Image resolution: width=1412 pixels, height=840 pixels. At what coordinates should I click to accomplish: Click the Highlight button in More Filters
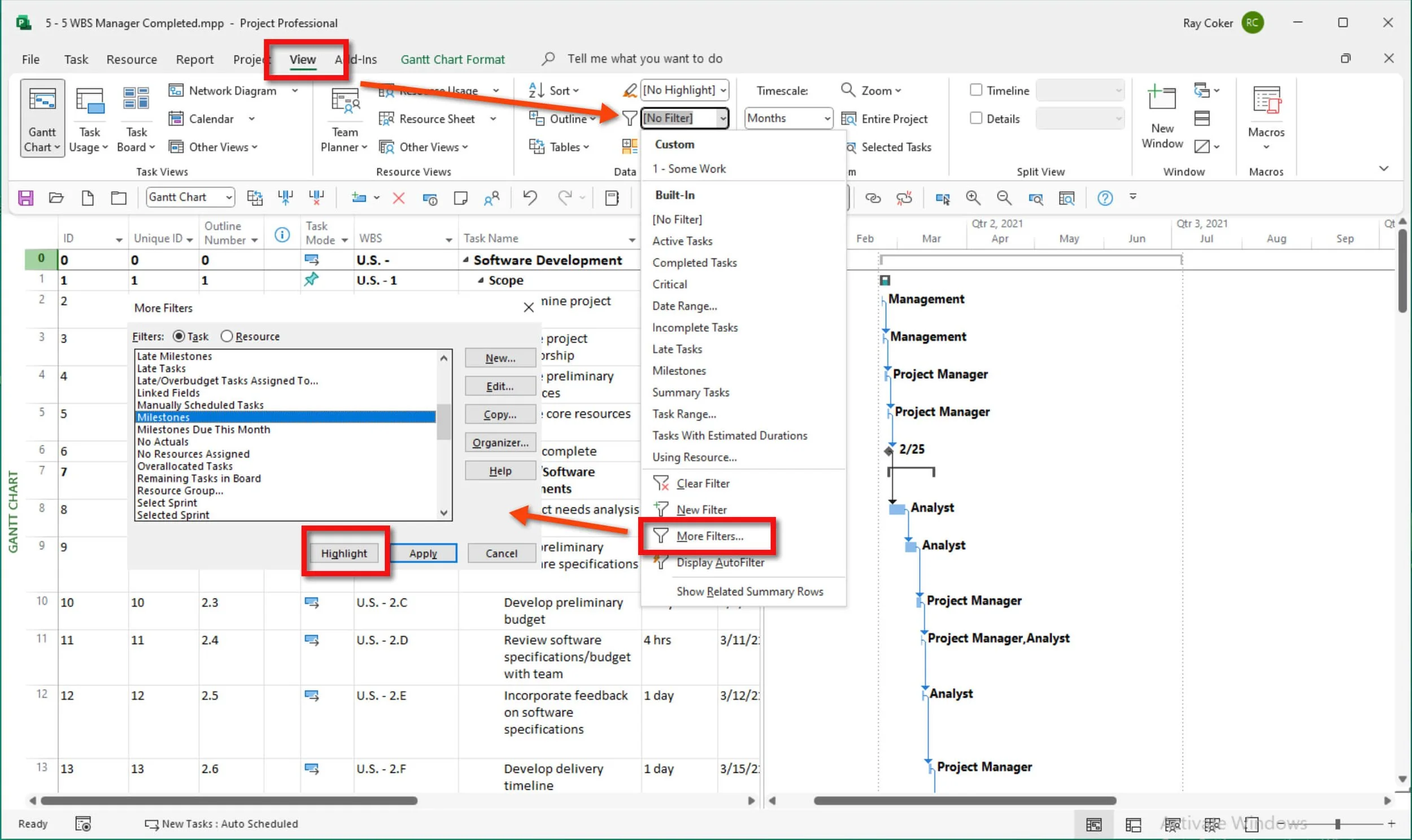point(343,554)
